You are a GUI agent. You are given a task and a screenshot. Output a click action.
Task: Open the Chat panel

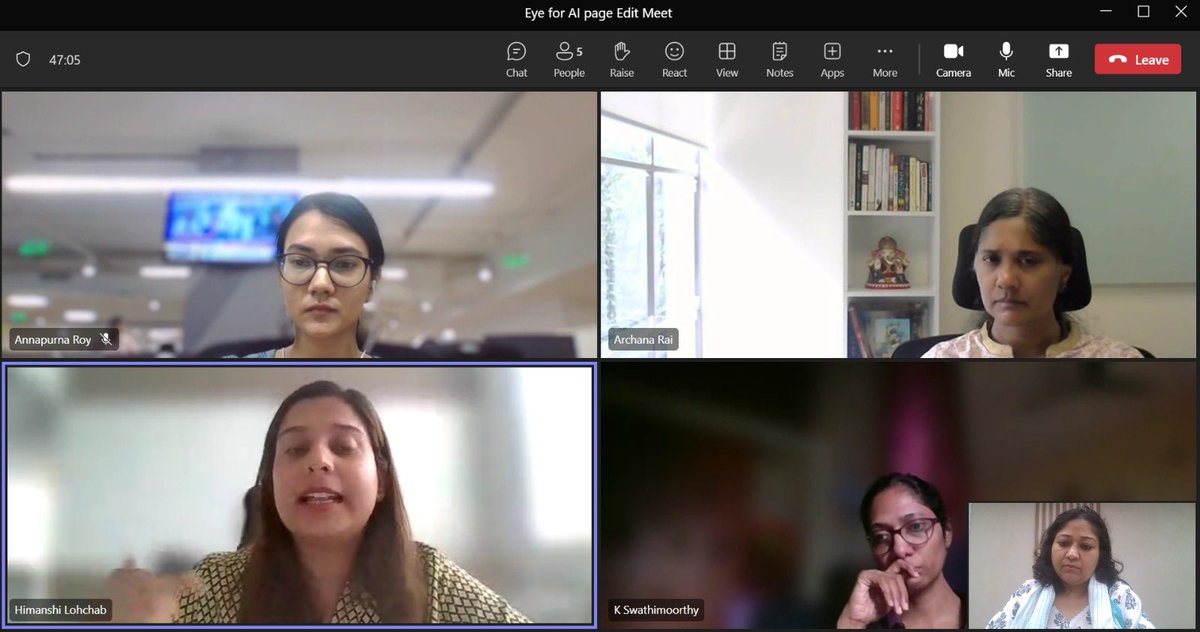[x=516, y=59]
